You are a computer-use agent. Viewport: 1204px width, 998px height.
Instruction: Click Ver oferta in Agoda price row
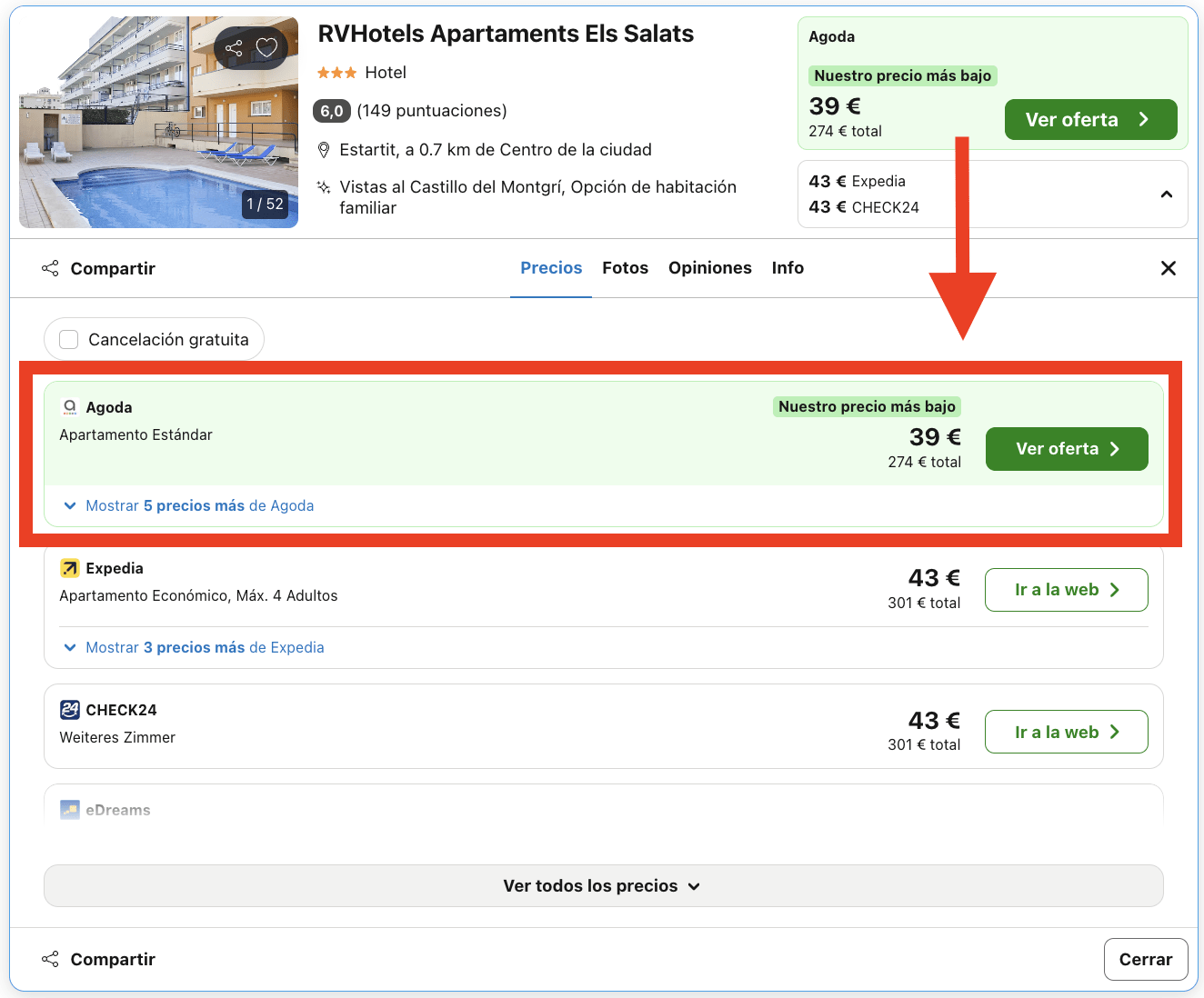pyautogui.click(x=1067, y=449)
